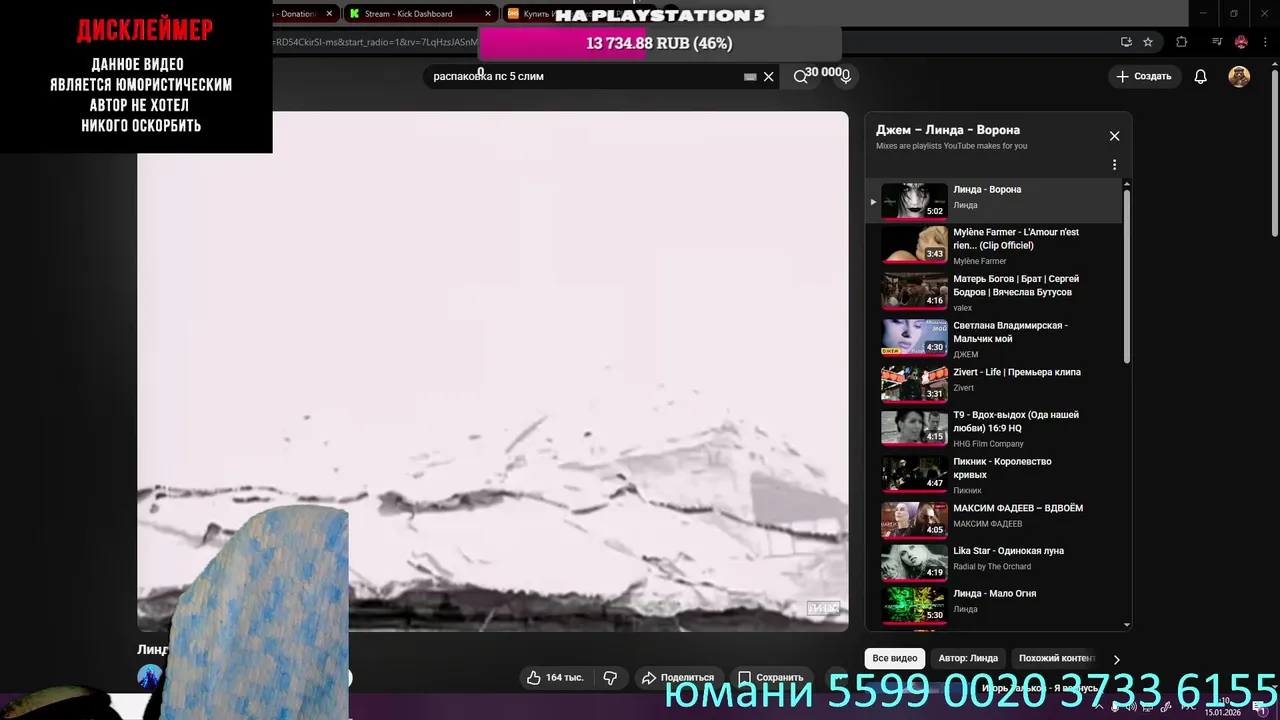Close the Mix playlist panel

pos(1114,136)
